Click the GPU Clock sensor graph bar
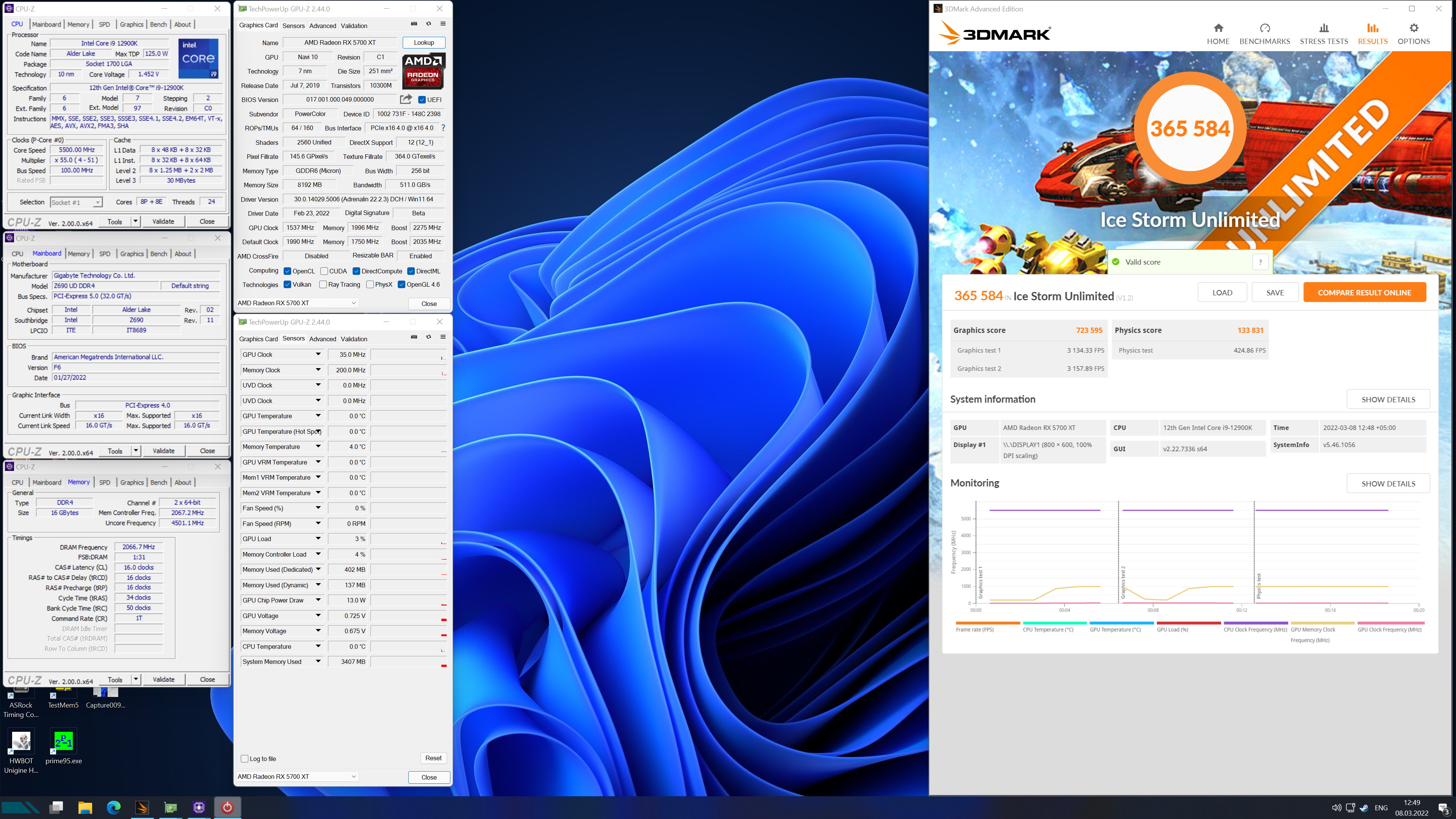1456x819 pixels. [x=409, y=355]
